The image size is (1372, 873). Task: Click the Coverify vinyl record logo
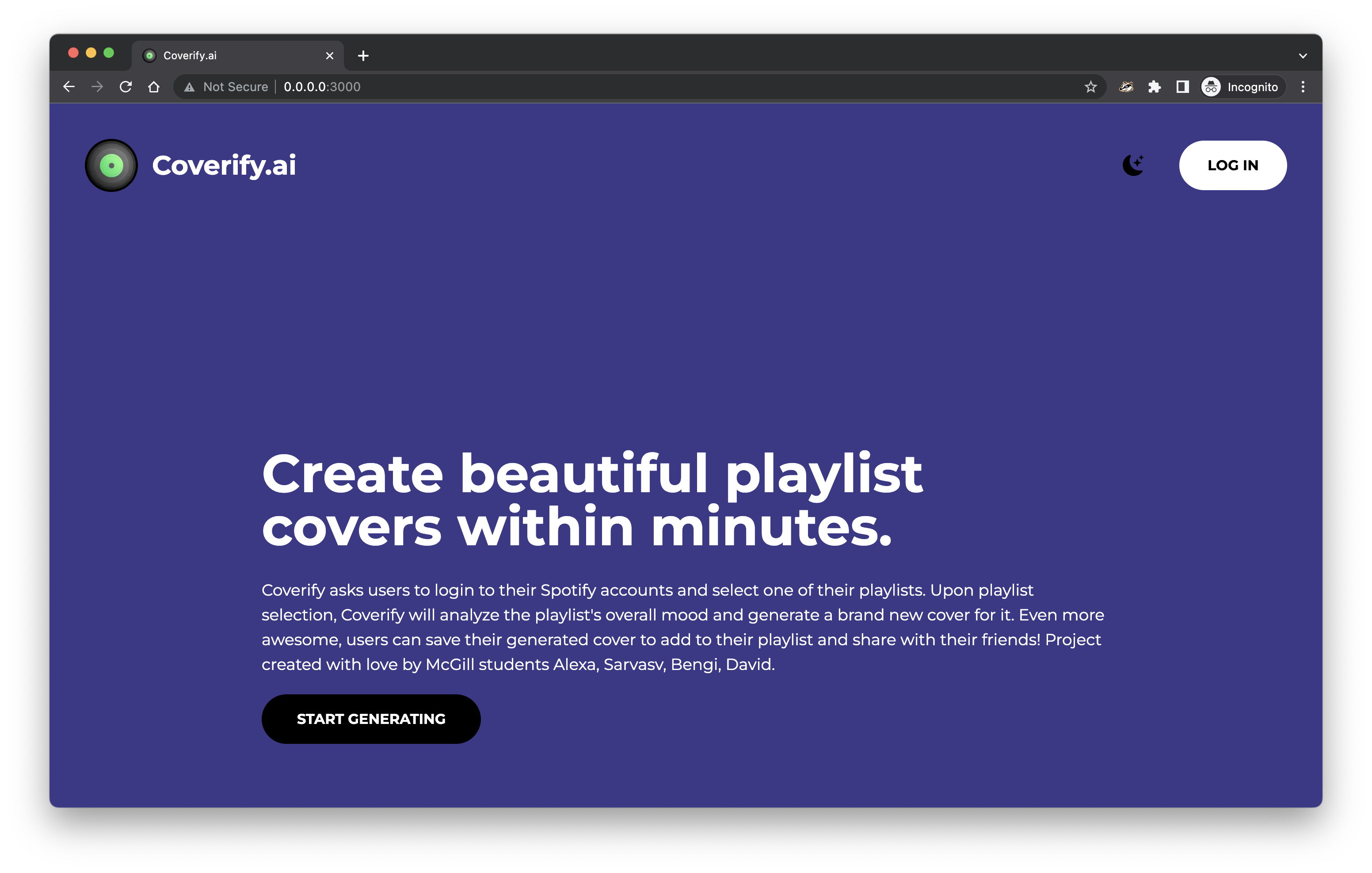point(111,165)
